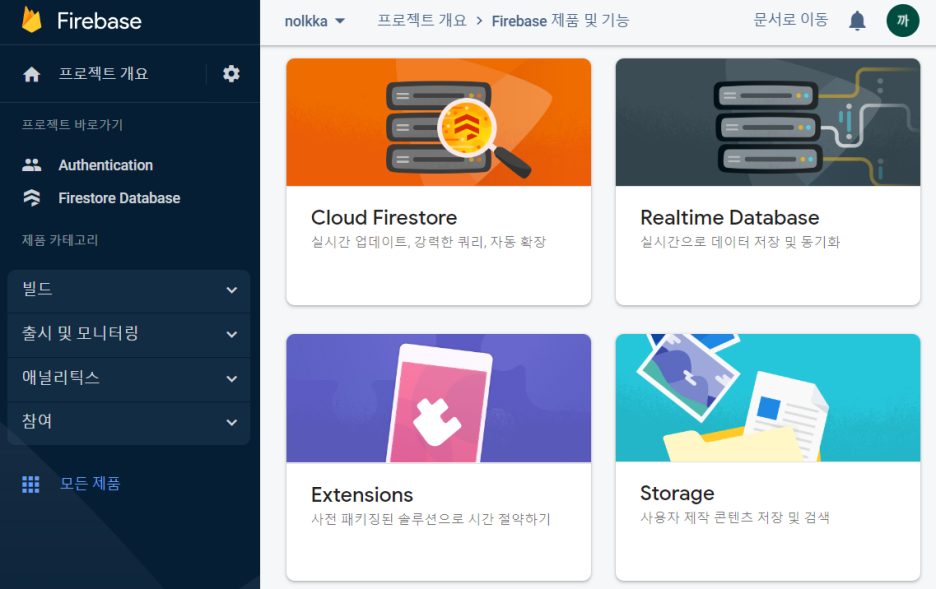Click the Firebase flame logo
This screenshot has width=936, height=589.
click(32, 20)
